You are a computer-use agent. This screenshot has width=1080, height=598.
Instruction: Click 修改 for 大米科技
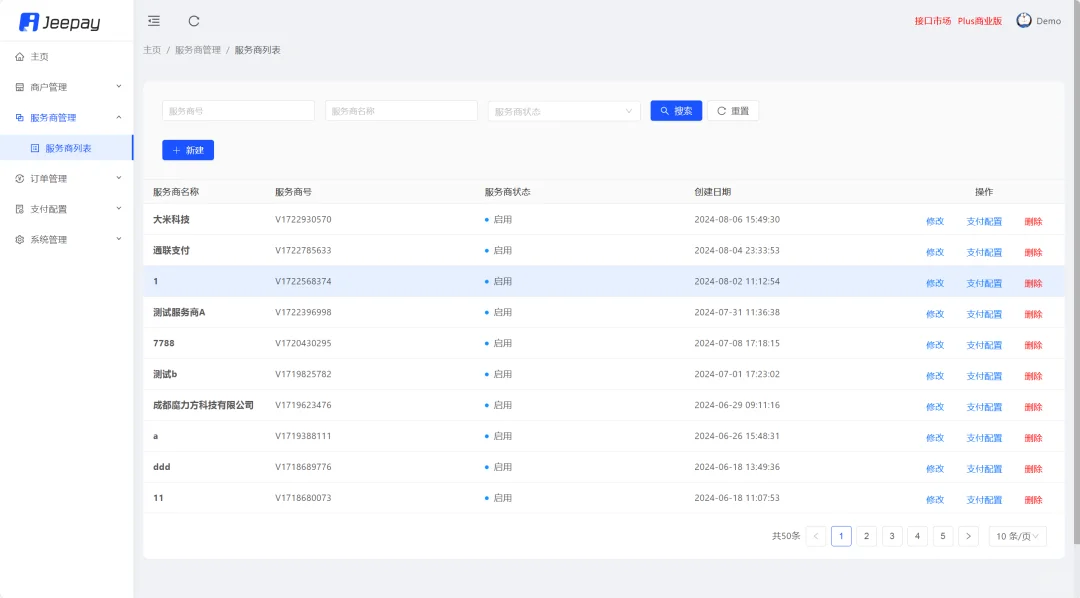click(x=934, y=221)
